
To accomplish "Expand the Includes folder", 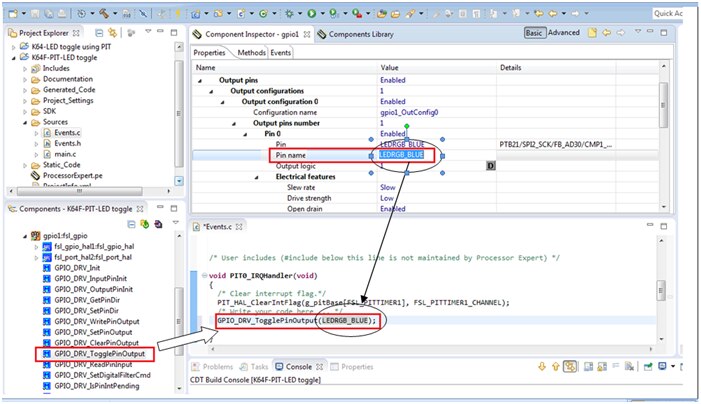I will 25,68.
